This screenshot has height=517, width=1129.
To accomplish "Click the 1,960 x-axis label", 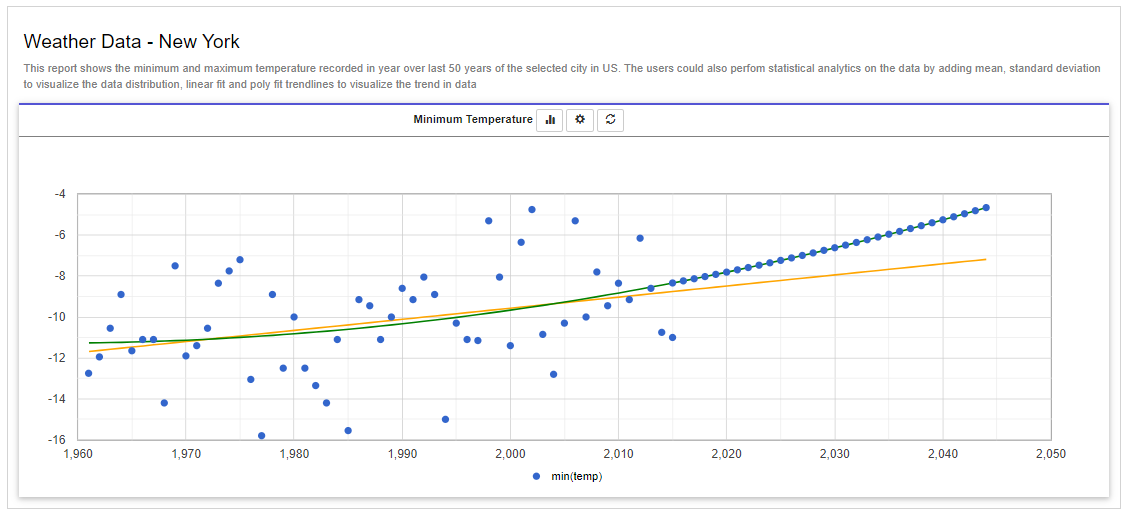I will point(78,454).
